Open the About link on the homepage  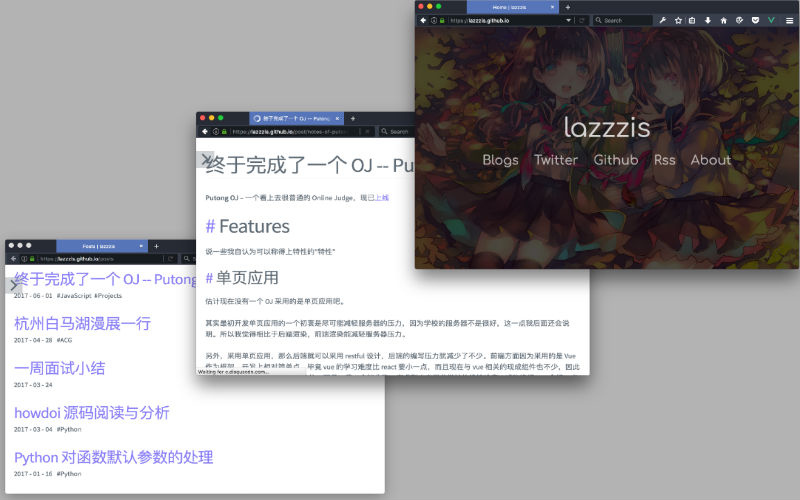coord(710,159)
